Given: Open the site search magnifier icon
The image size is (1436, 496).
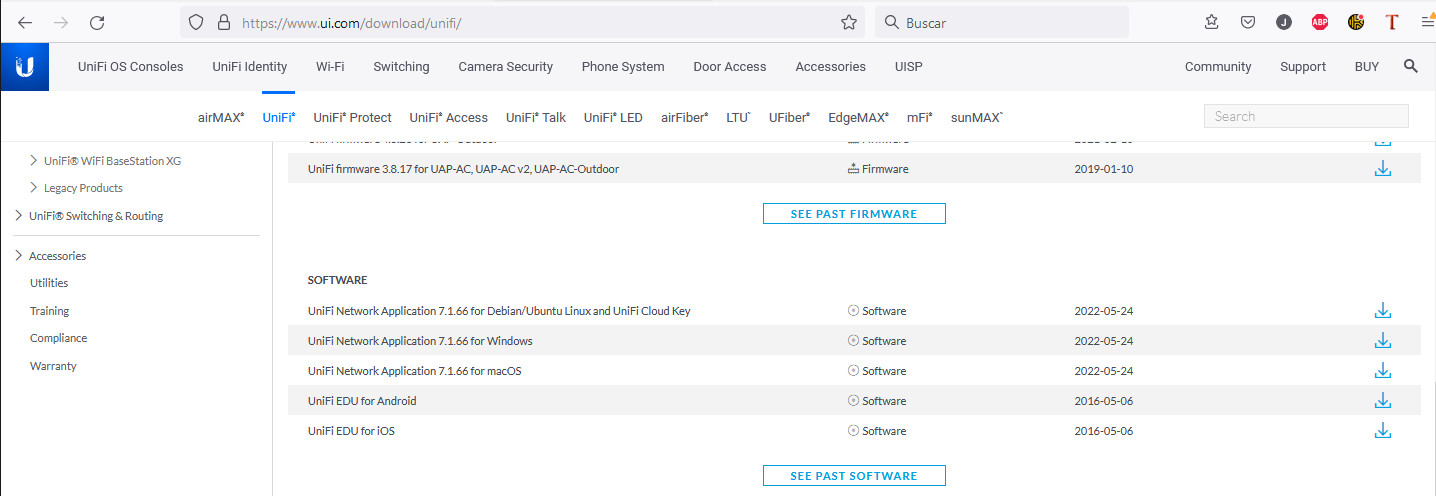Looking at the screenshot, I should click(x=1410, y=66).
